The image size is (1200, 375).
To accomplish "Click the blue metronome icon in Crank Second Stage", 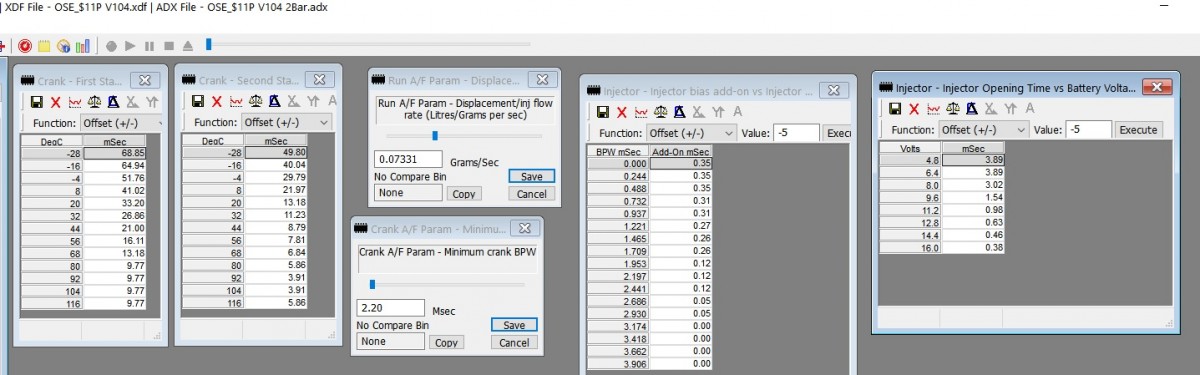I will pyautogui.click(x=275, y=102).
